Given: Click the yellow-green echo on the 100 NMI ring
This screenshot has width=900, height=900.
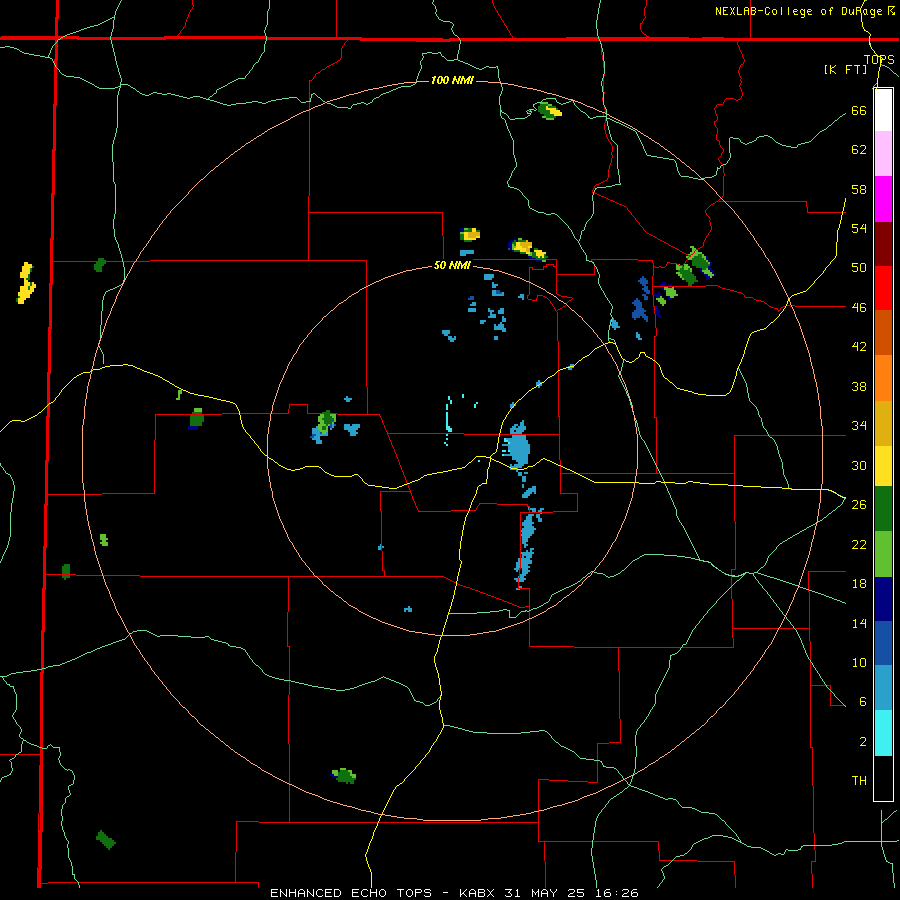Looking at the screenshot, I should pos(550,110).
